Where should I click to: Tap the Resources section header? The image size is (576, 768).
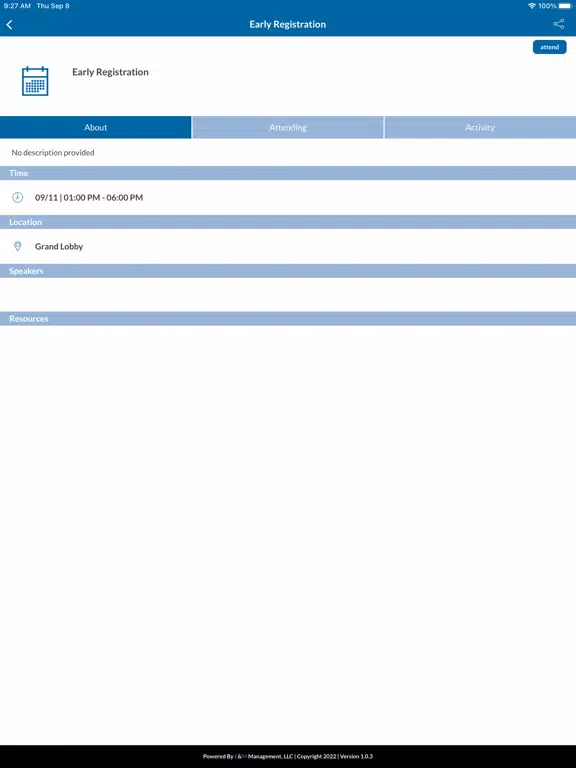(288, 319)
